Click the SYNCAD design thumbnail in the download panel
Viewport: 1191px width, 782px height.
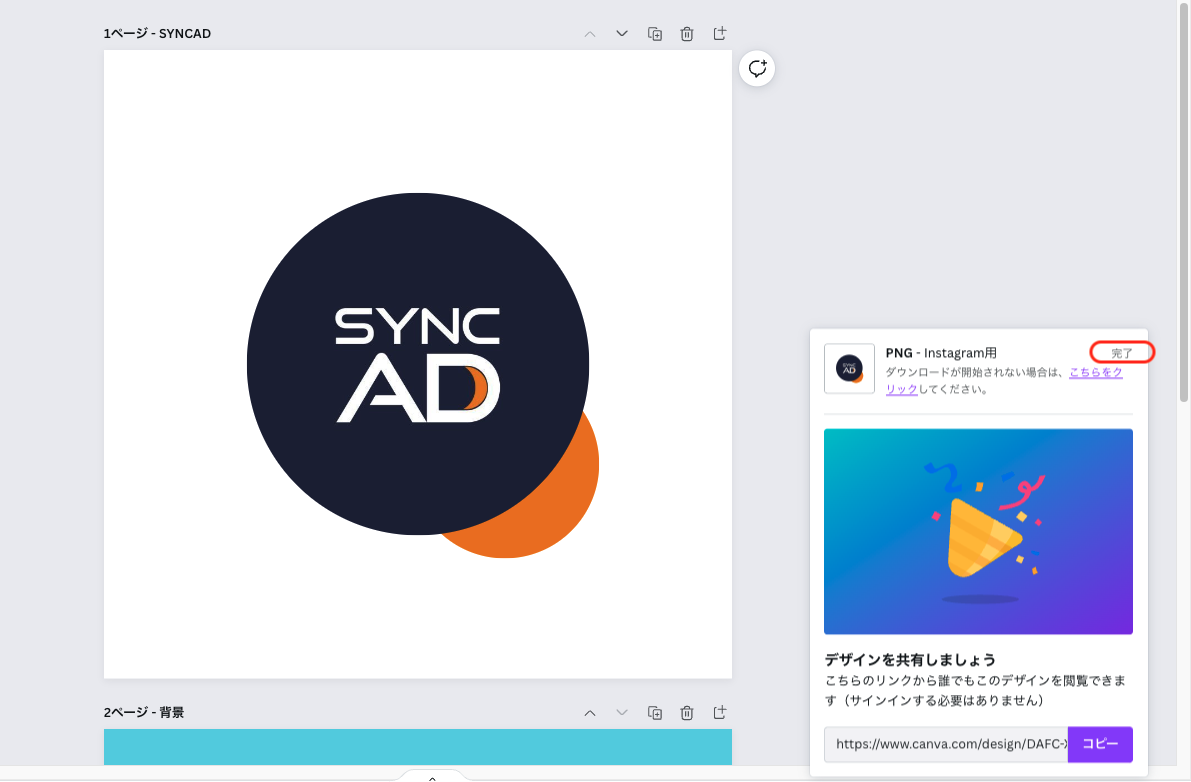pos(848,368)
